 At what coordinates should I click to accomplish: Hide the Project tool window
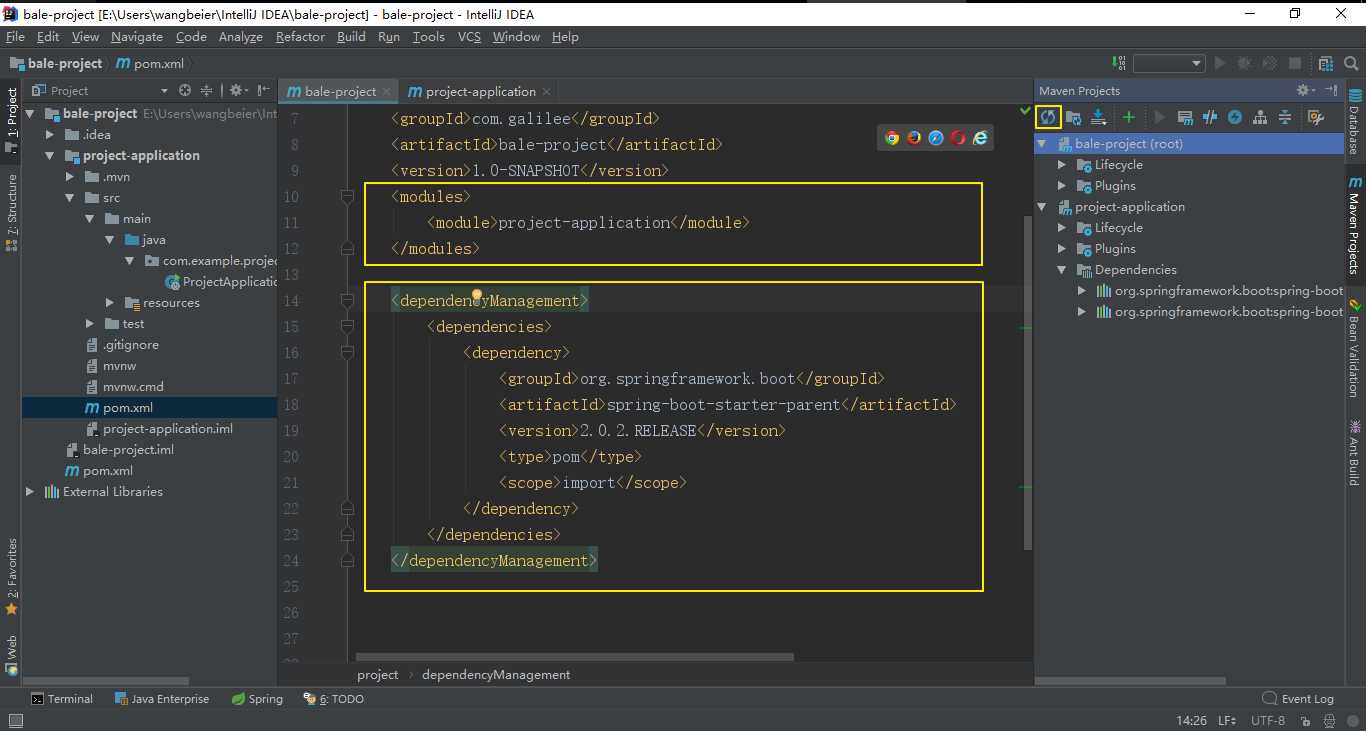263,90
